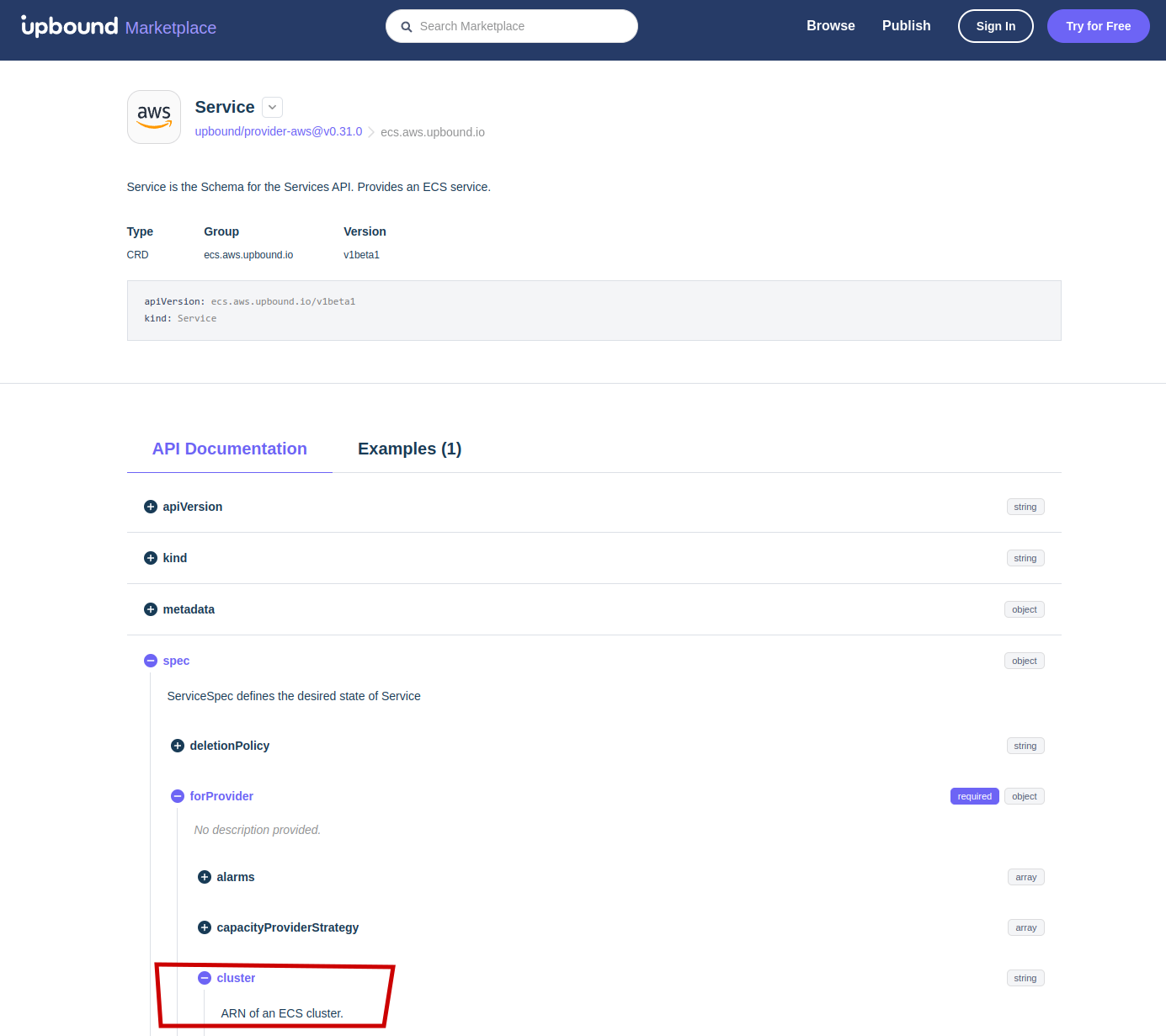Click the search magnifier icon
This screenshot has height=1036, width=1166.
coord(407,26)
